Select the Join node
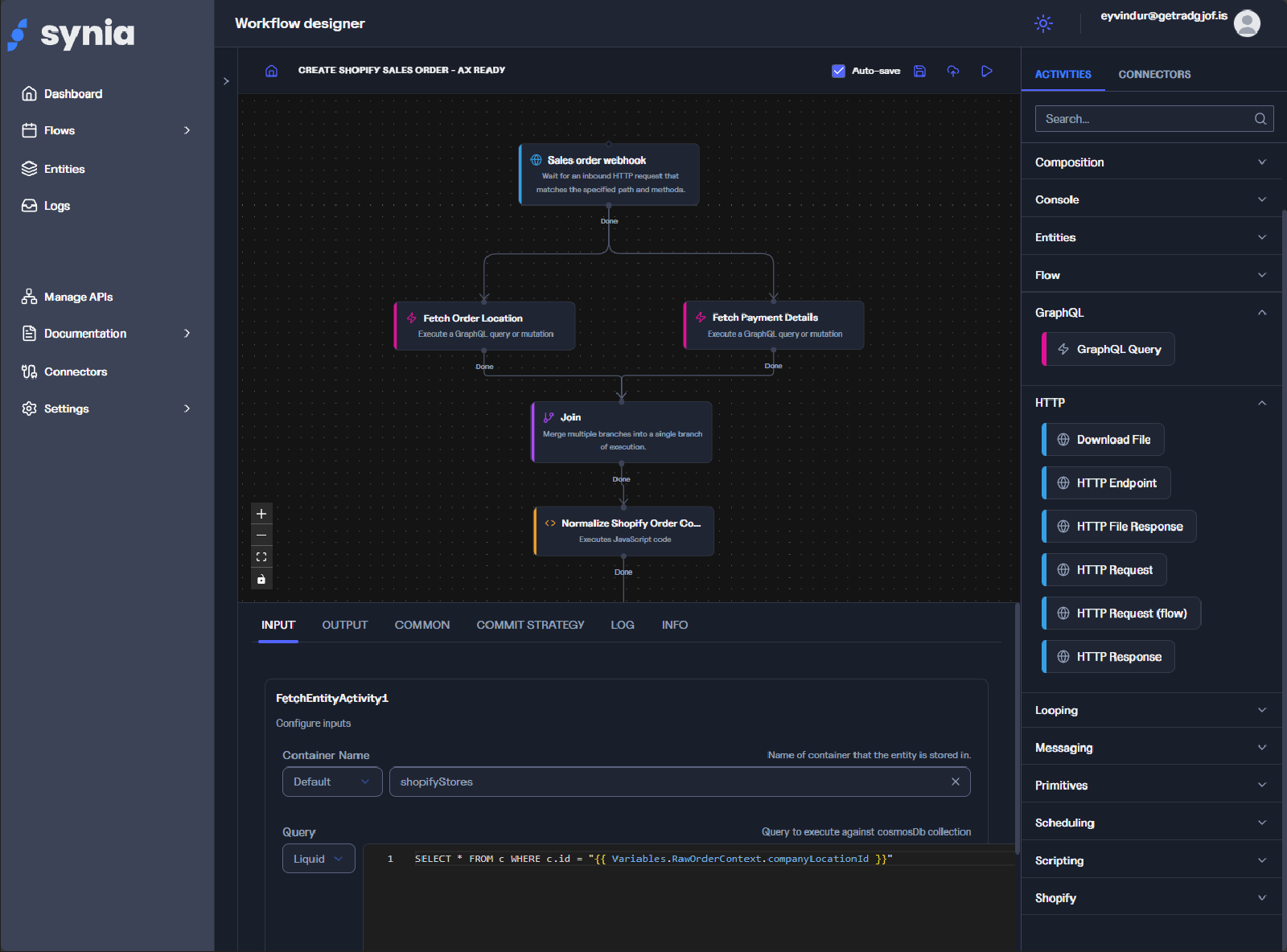The width and height of the screenshot is (1287, 952). pyautogui.click(x=622, y=432)
